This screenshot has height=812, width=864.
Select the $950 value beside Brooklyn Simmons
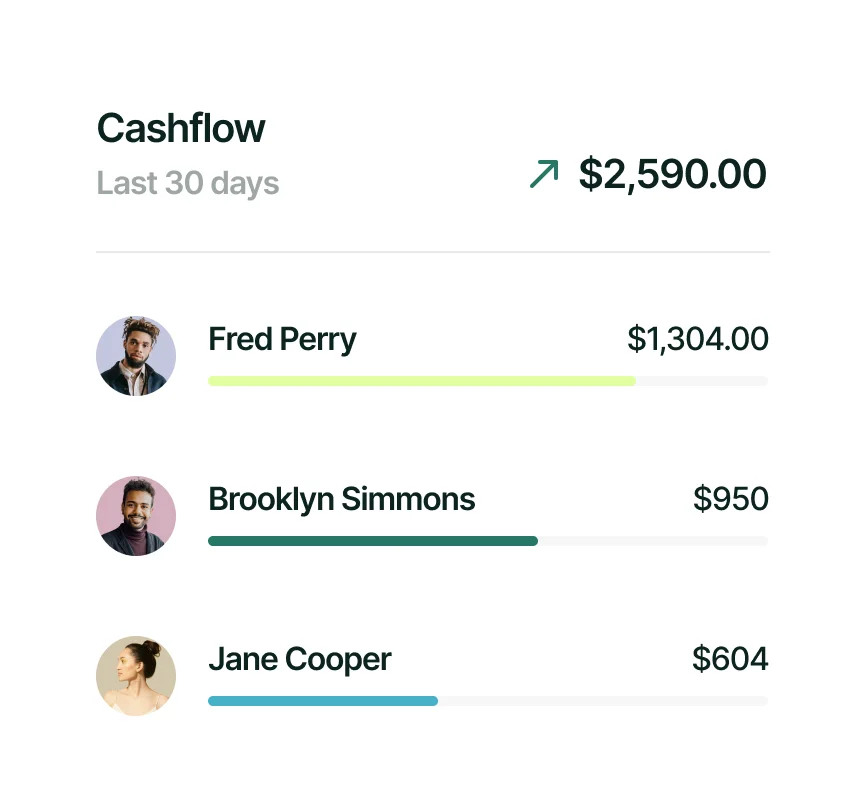pos(731,499)
